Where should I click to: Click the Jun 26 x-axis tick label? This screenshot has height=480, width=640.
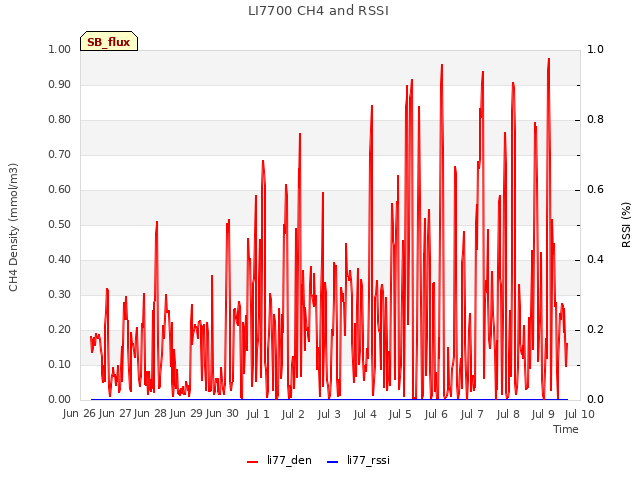(x=79, y=414)
